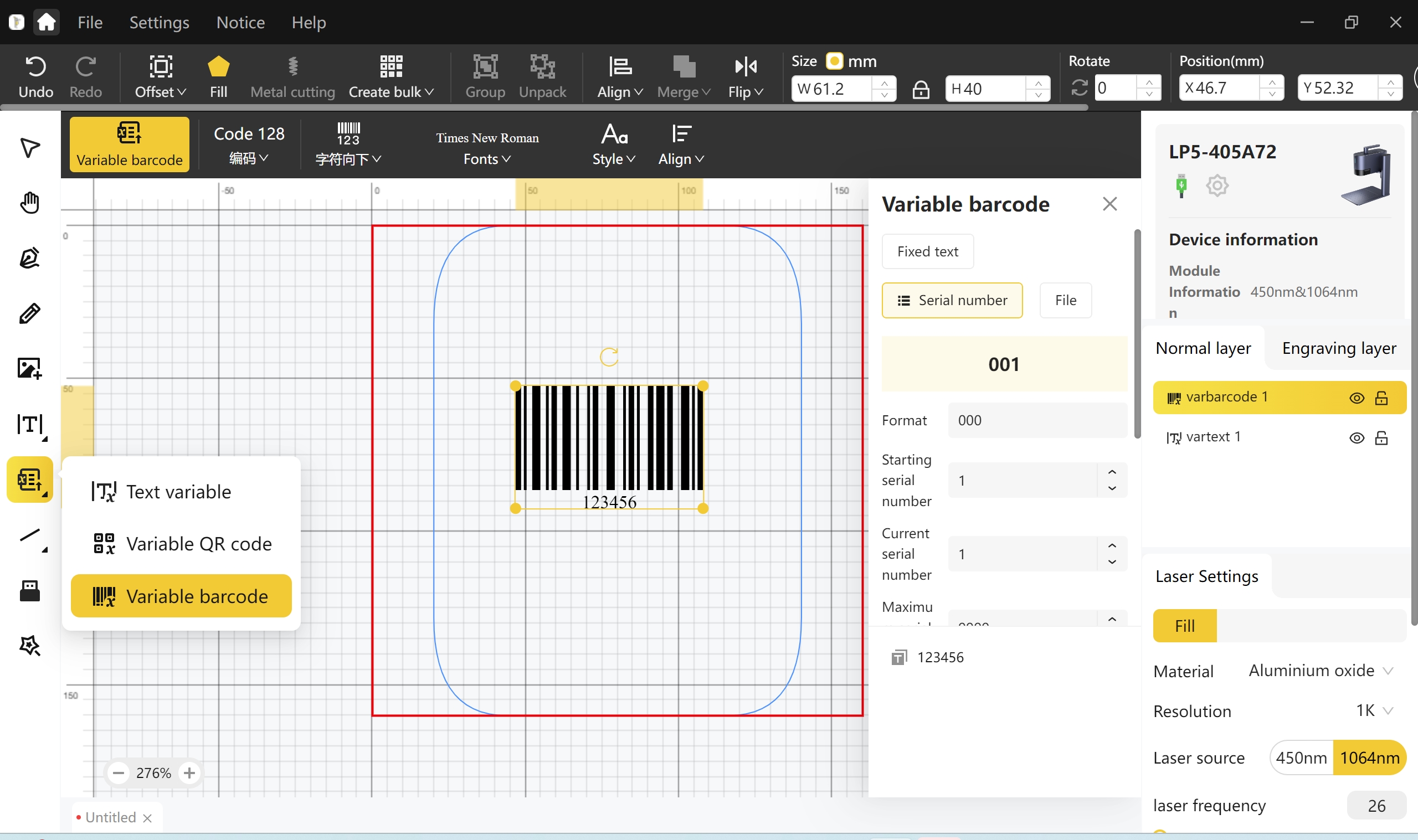The height and width of the screenshot is (840, 1418).
Task: Select the Pencil tool
Action: pyautogui.click(x=29, y=313)
